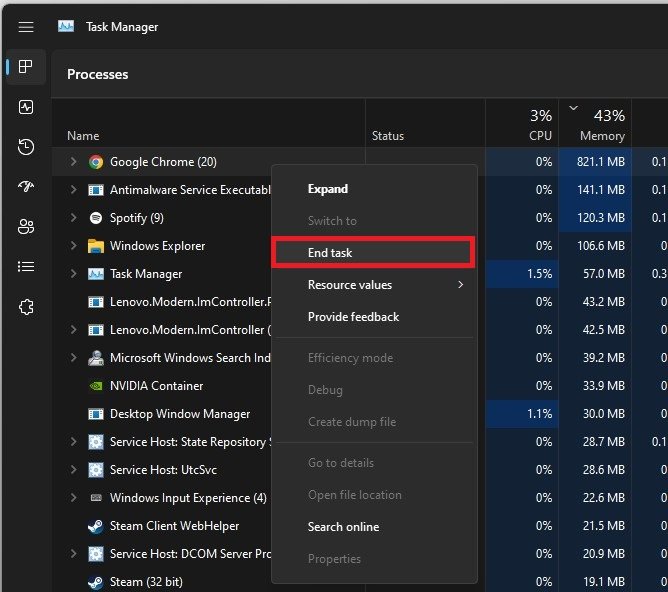
Task: Click the Microsoft Windows Search Indexer icon
Action: coord(96,358)
